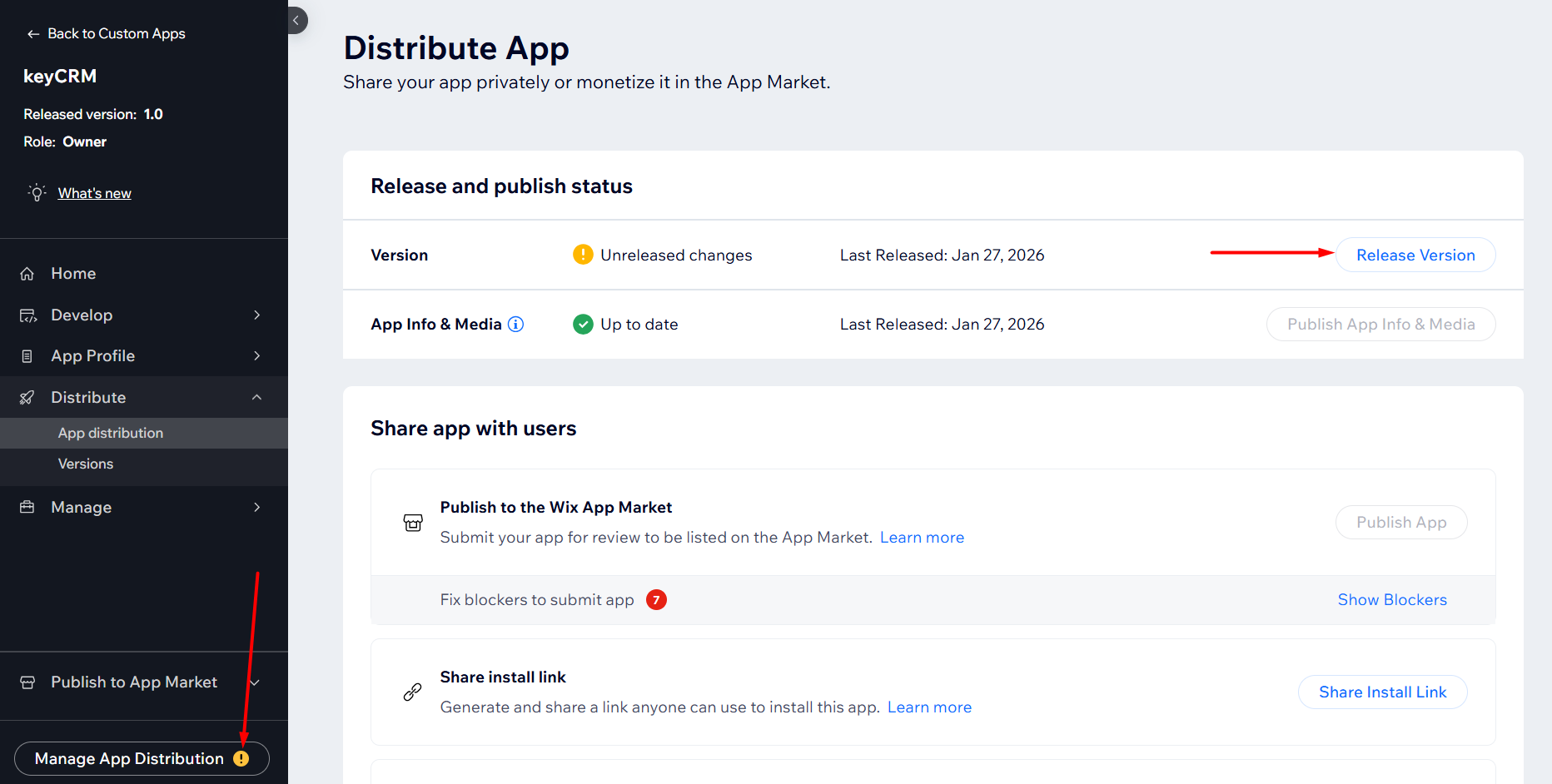Click the Home house icon in the sidebar
The image size is (1552, 784).
click(x=27, y=274)
